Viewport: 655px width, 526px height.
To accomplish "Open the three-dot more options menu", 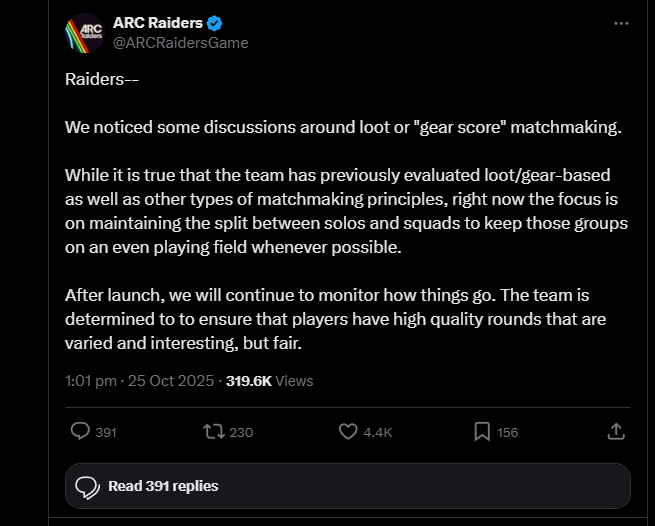I will point(621,23).
